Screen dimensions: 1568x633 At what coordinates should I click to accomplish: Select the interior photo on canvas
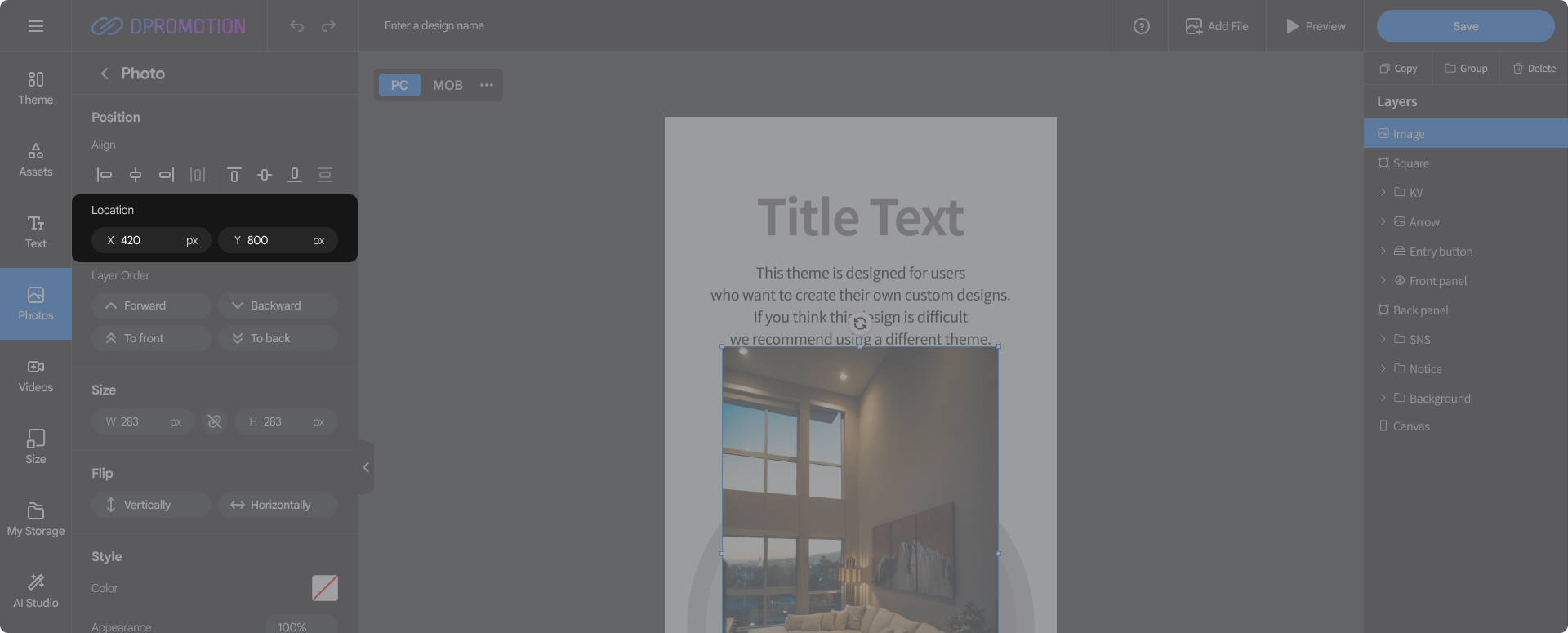tap(860, 490)
